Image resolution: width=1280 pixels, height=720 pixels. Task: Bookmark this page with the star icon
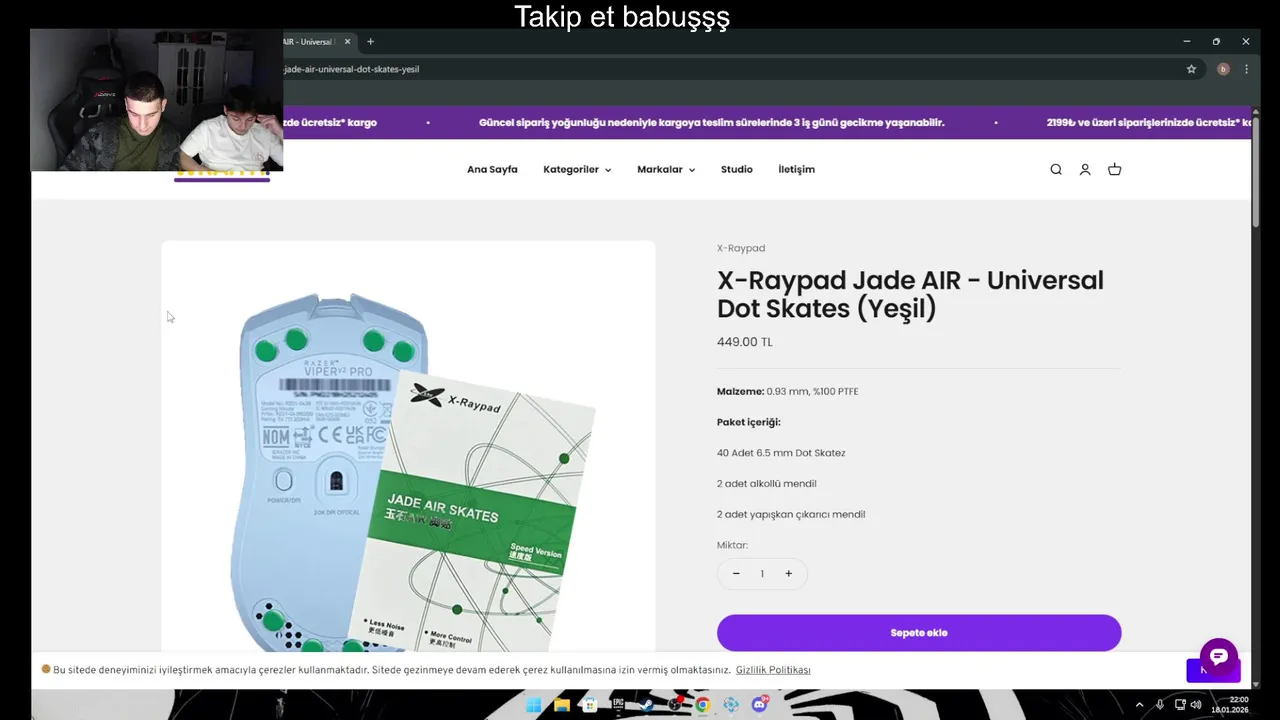[1191, 69]
